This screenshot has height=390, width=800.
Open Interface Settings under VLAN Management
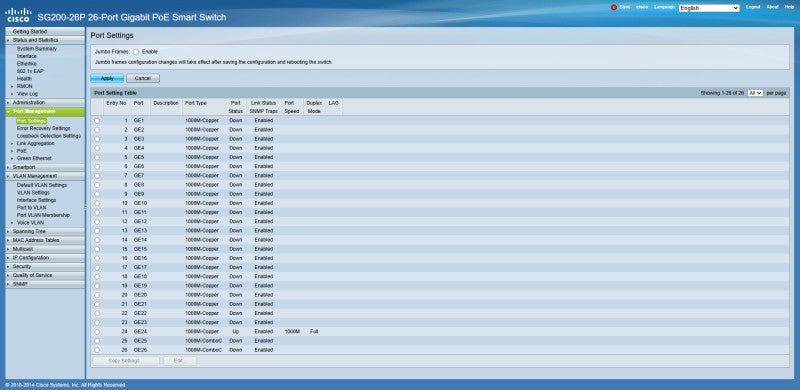36,200
